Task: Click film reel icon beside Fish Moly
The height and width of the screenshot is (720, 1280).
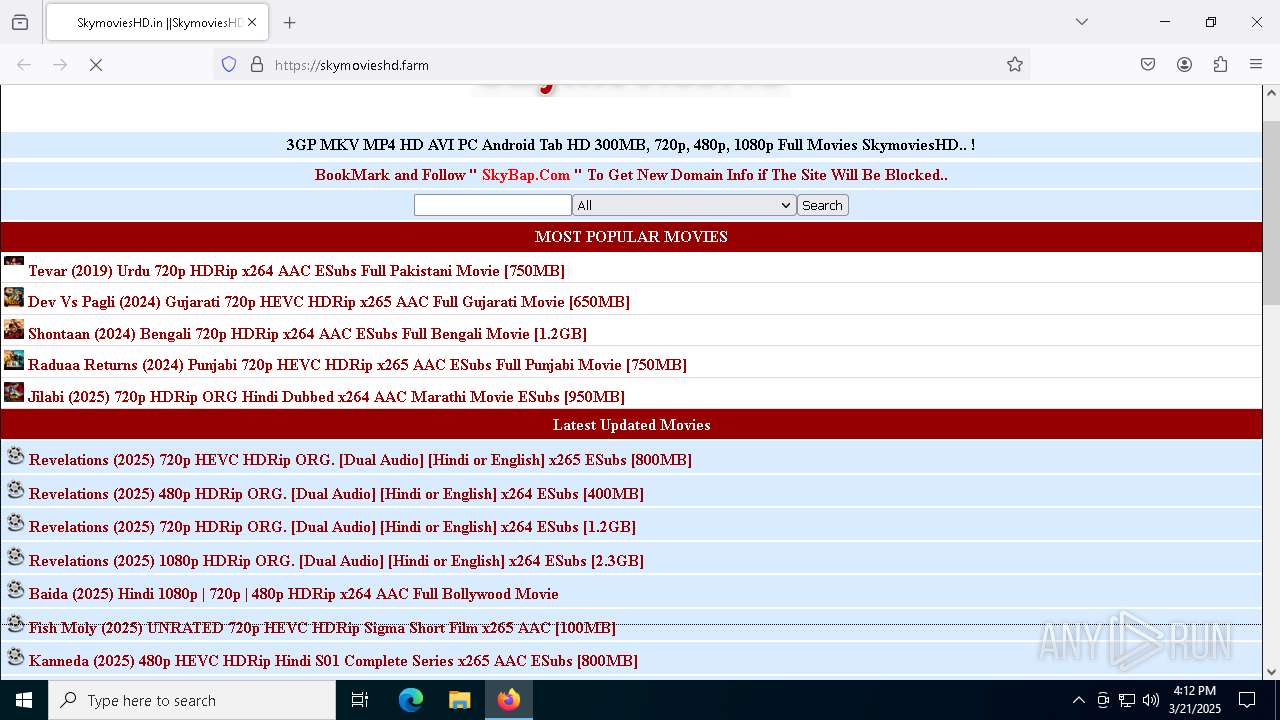Action: 15,624
